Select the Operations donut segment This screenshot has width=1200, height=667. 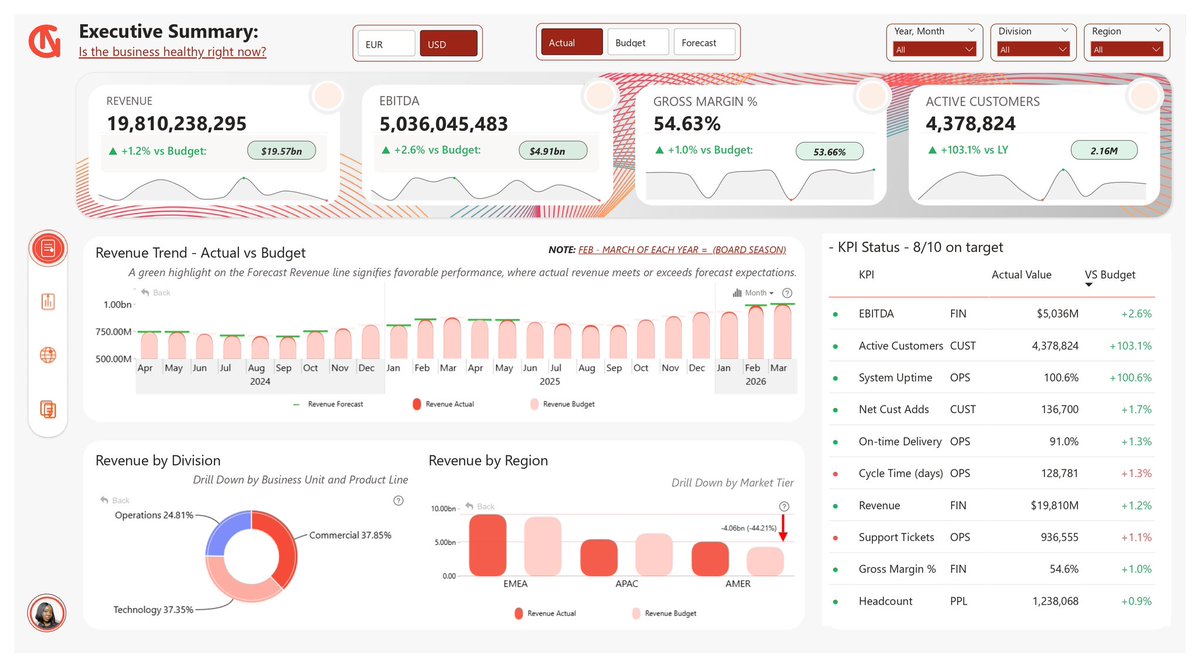coord(222,530)
